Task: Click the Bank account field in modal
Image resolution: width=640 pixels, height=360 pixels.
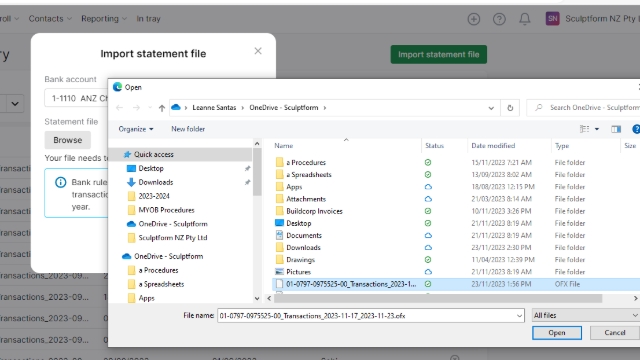Action: click(76, 98)
